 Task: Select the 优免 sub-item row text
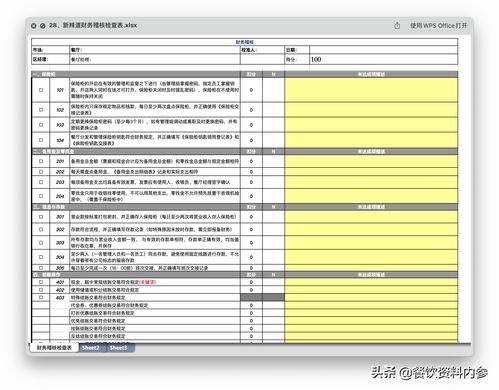98,321
